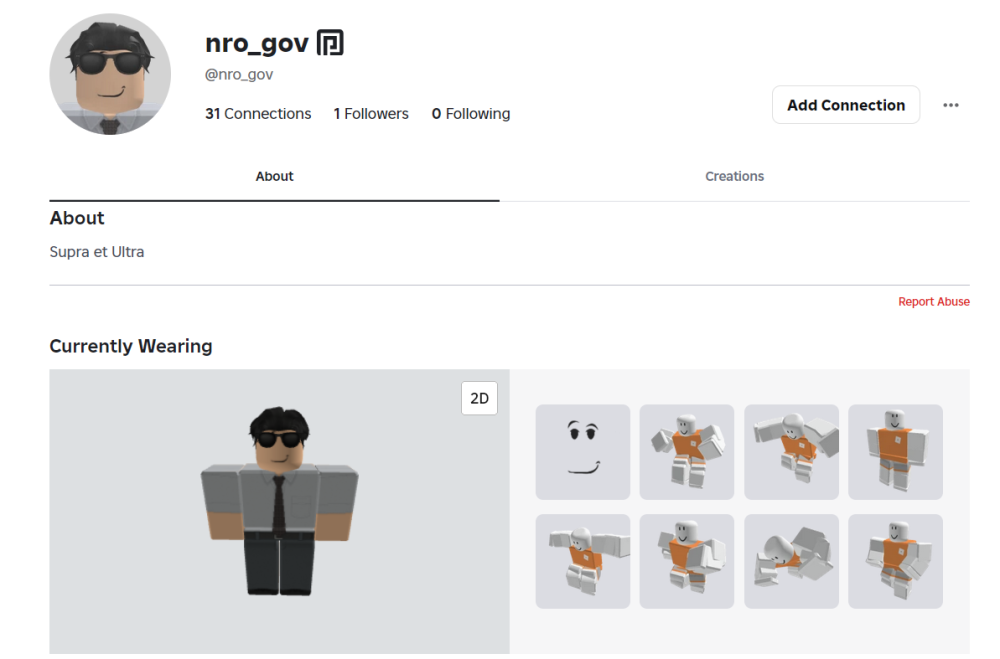This screenshot has height=659, width=1000.
Task: View the 31 Connections list
Action: tap(258, 114)
